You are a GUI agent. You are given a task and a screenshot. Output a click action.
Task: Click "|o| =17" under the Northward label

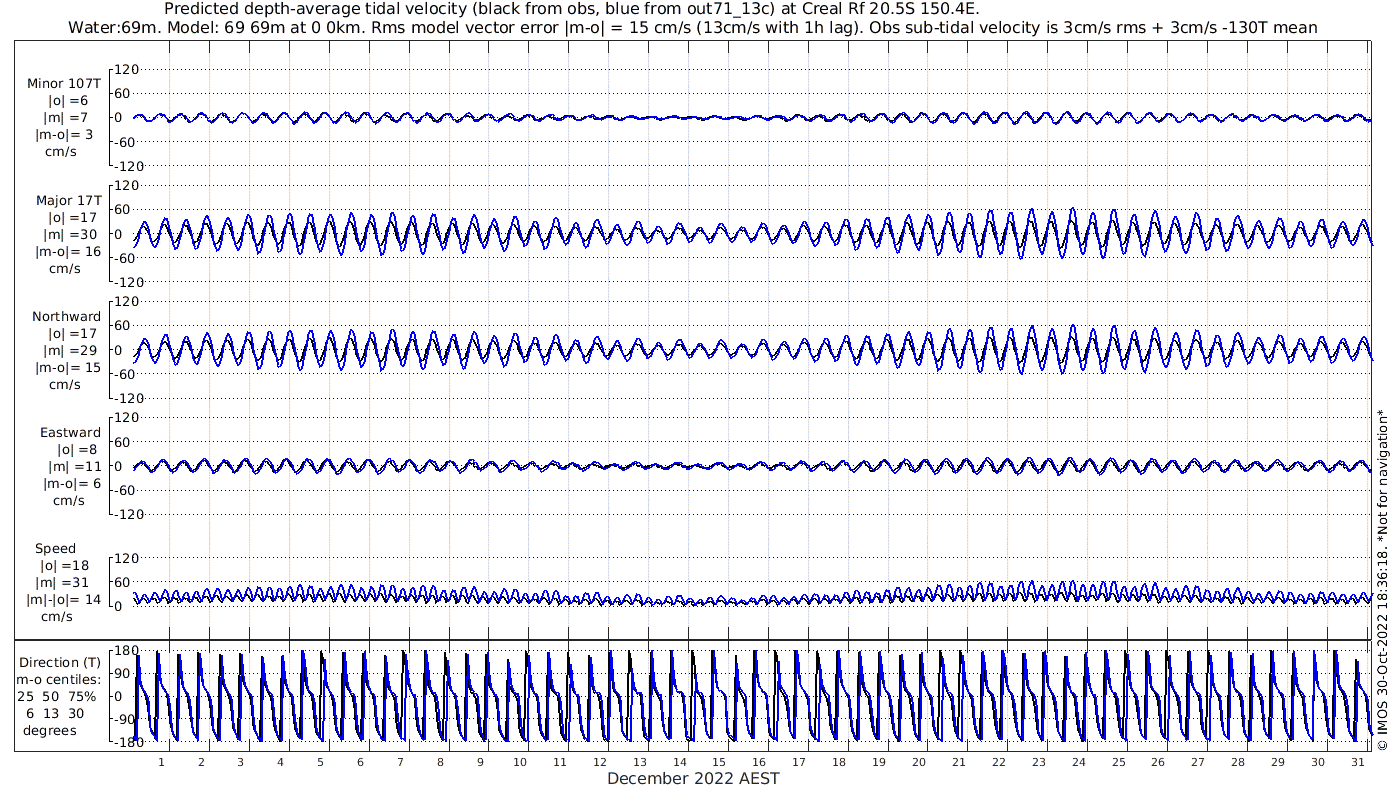71,334
